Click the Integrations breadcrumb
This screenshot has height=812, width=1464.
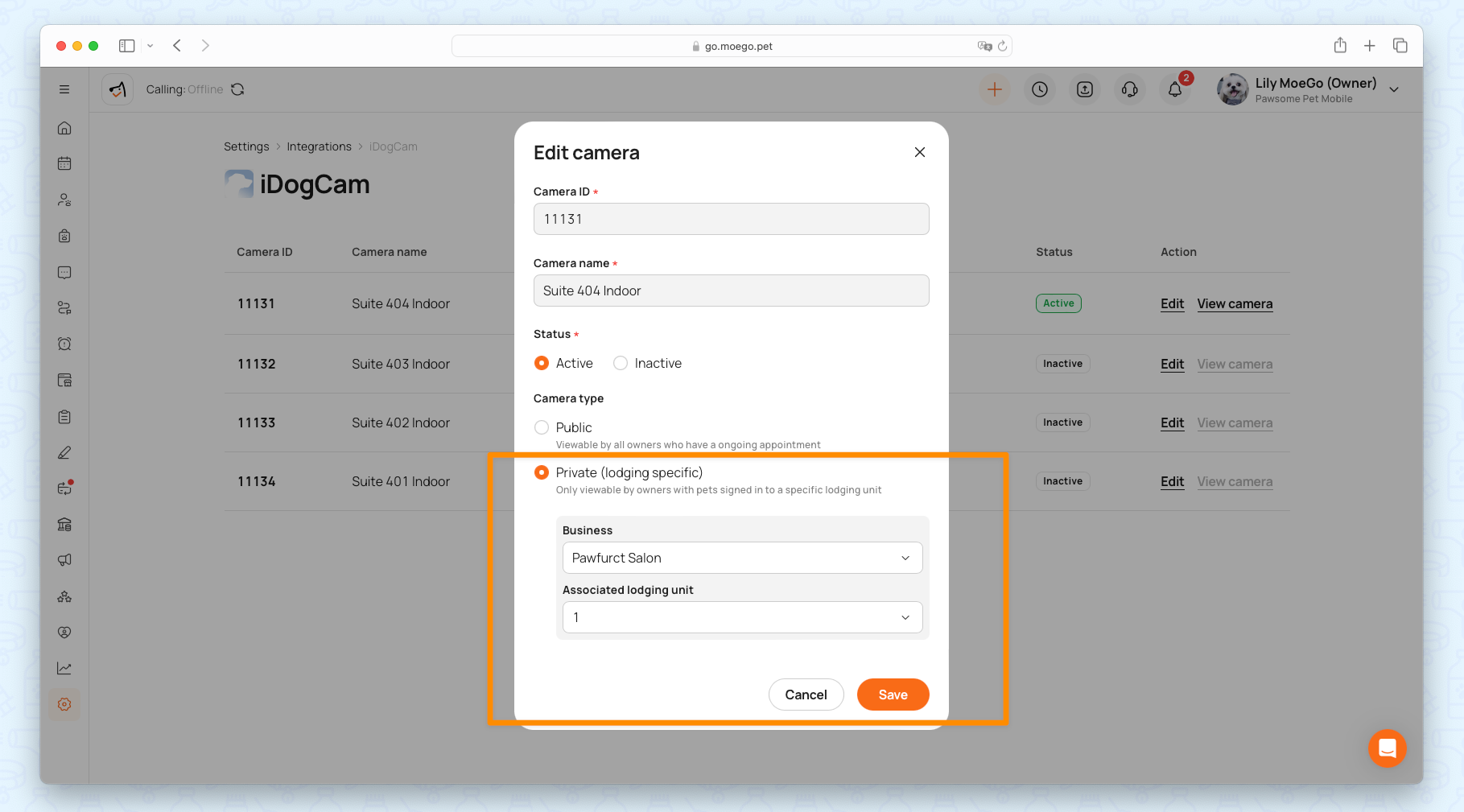pos(319,146)
